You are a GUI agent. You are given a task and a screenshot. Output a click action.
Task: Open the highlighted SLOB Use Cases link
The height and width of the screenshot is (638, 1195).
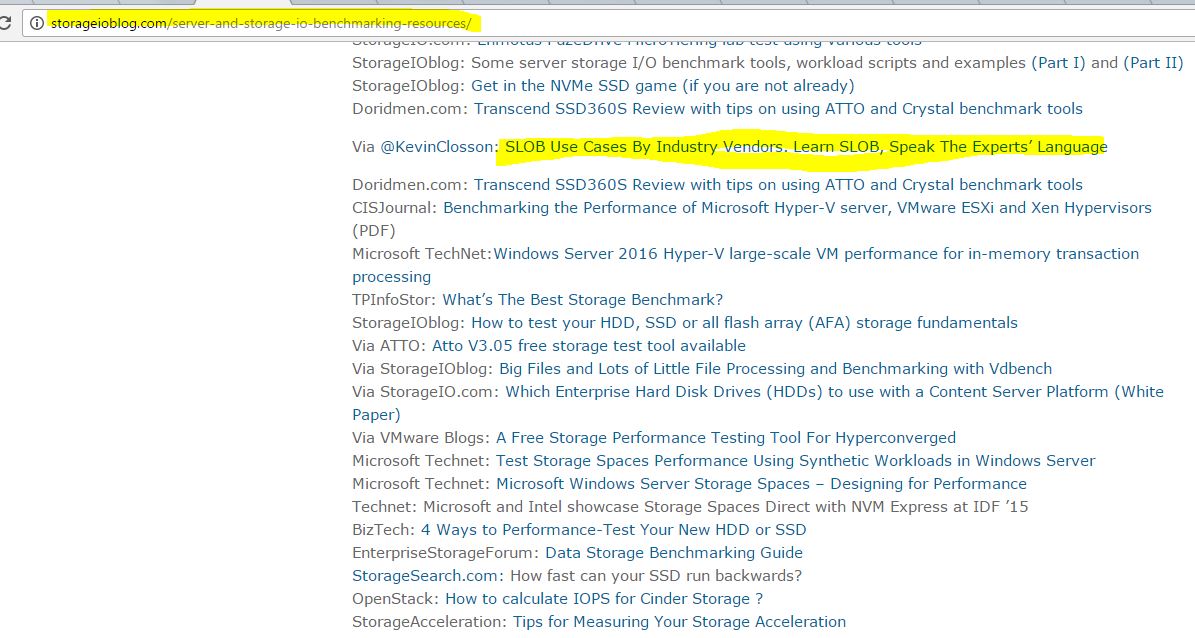tap(806, 147)
